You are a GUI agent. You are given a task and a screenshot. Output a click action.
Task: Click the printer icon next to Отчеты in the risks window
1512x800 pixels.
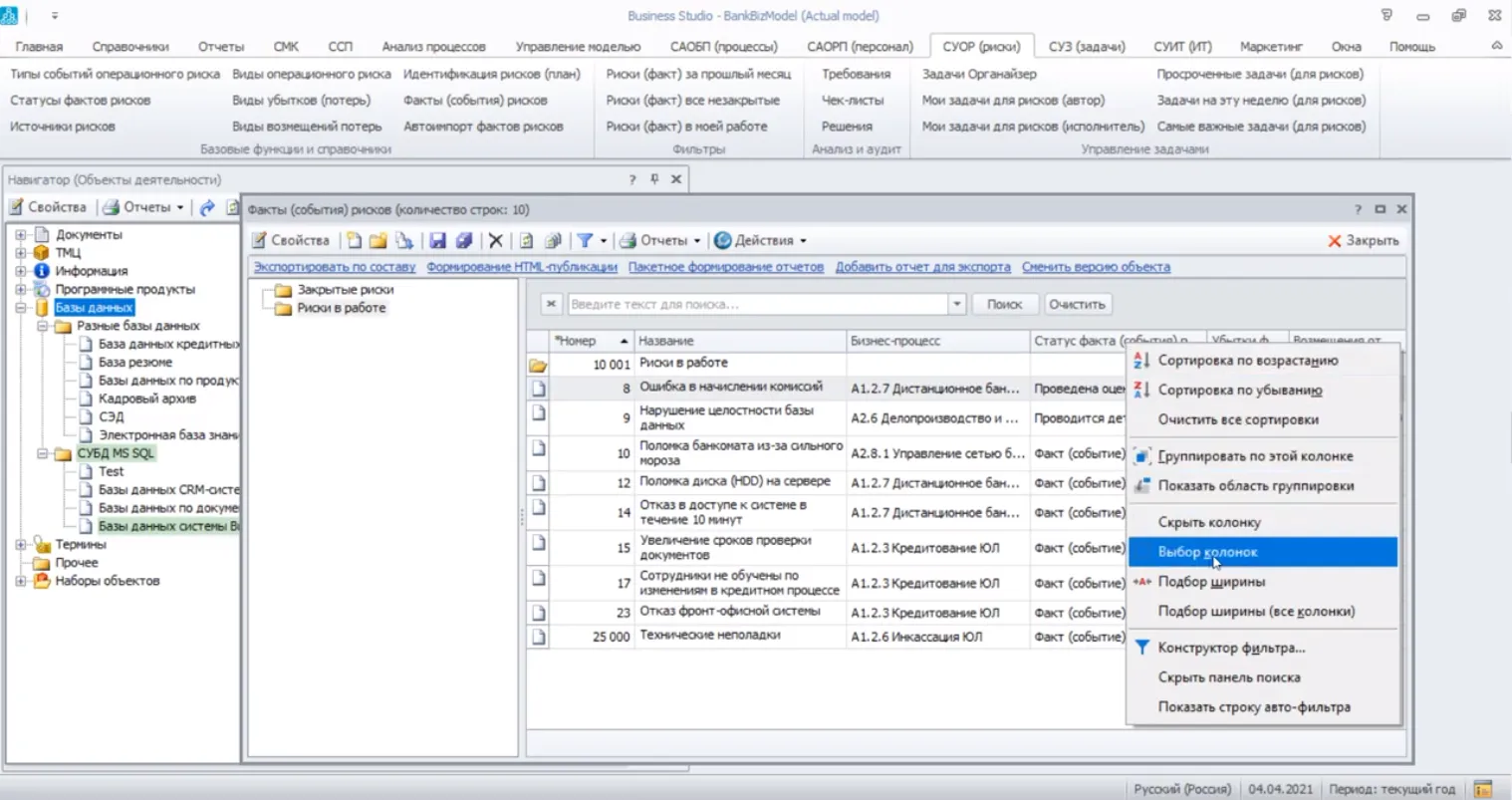pos(628,240)
